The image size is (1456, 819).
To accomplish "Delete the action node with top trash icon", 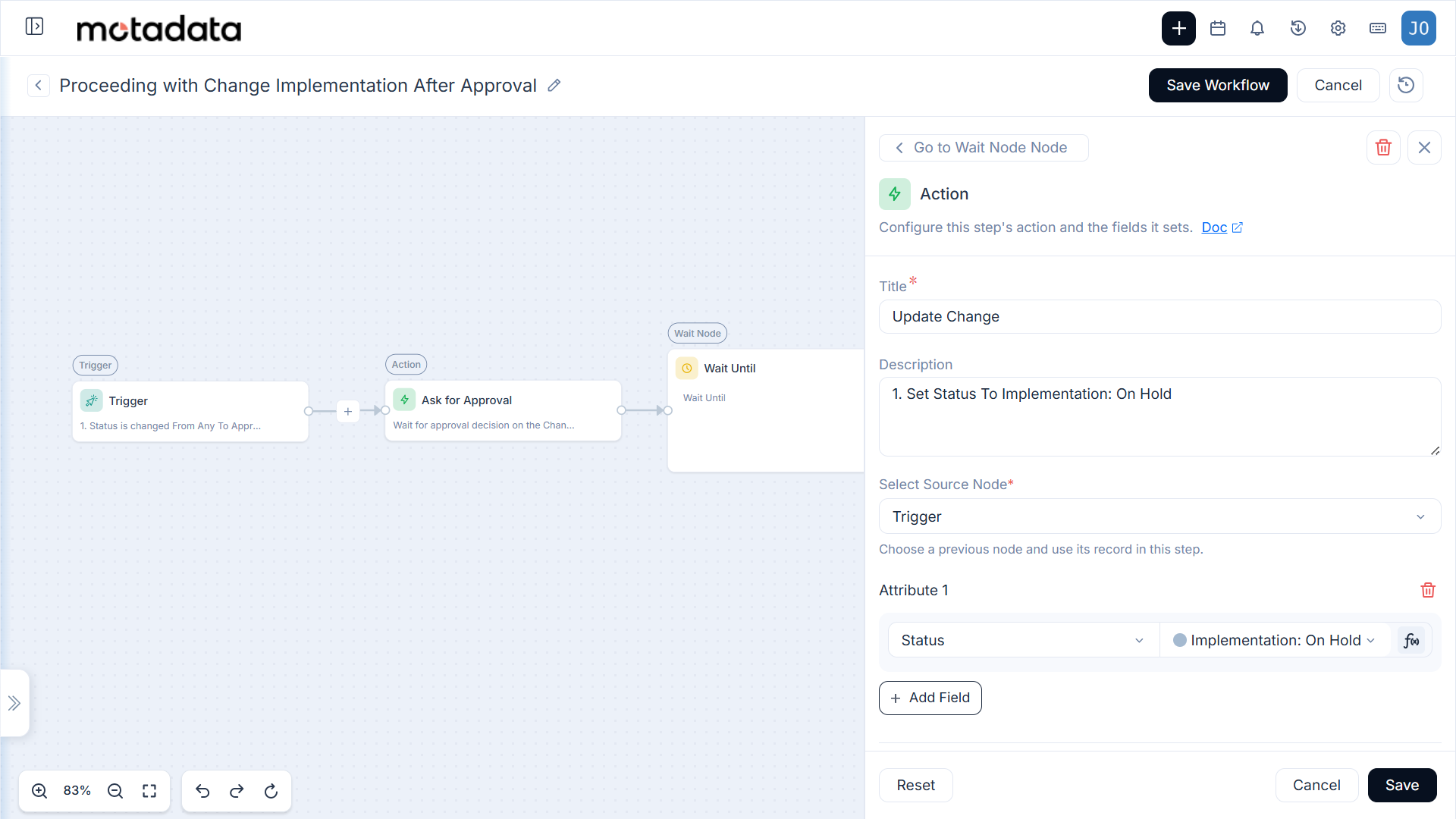I will point(1383,147).
